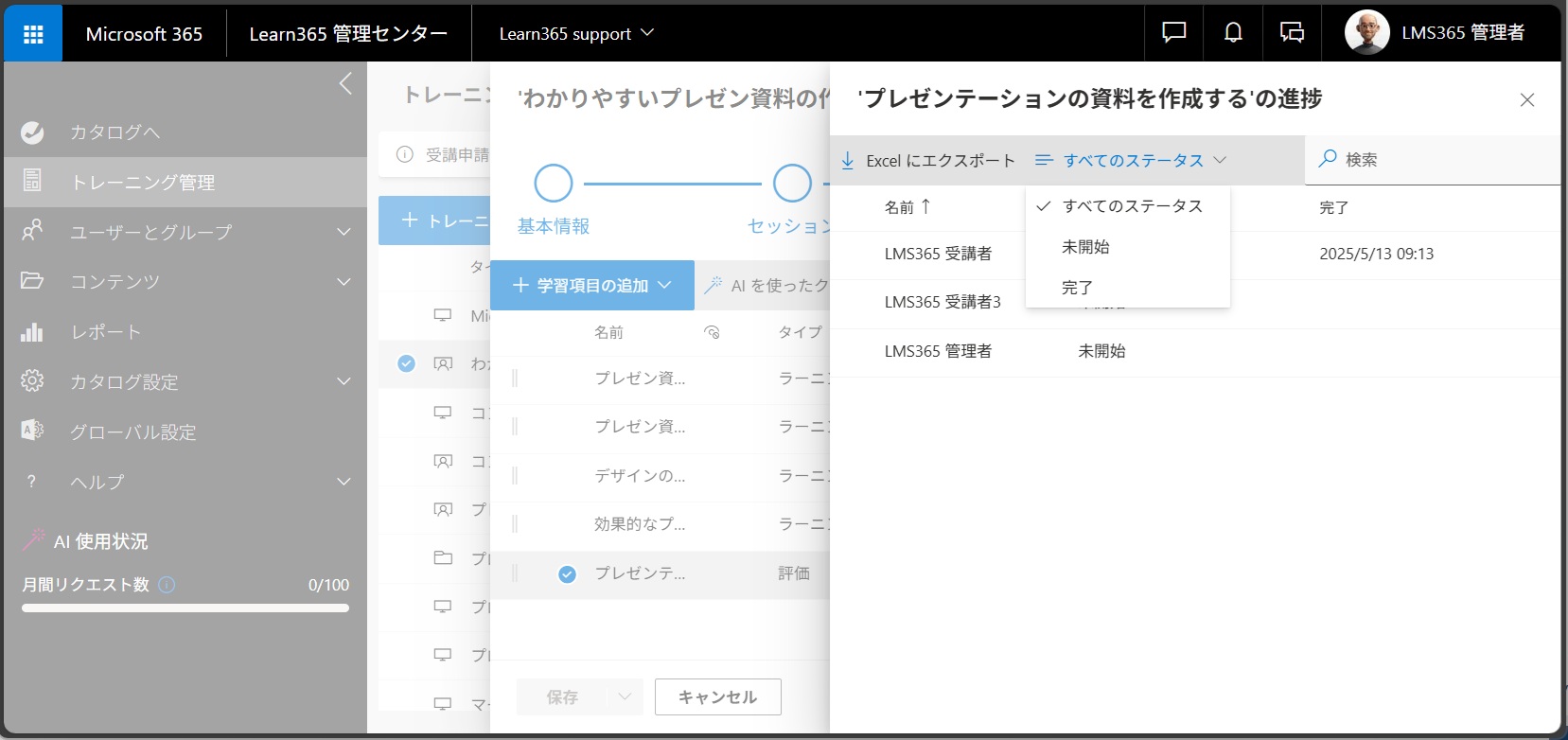Select the LMS365 受講者 row name

938,254
